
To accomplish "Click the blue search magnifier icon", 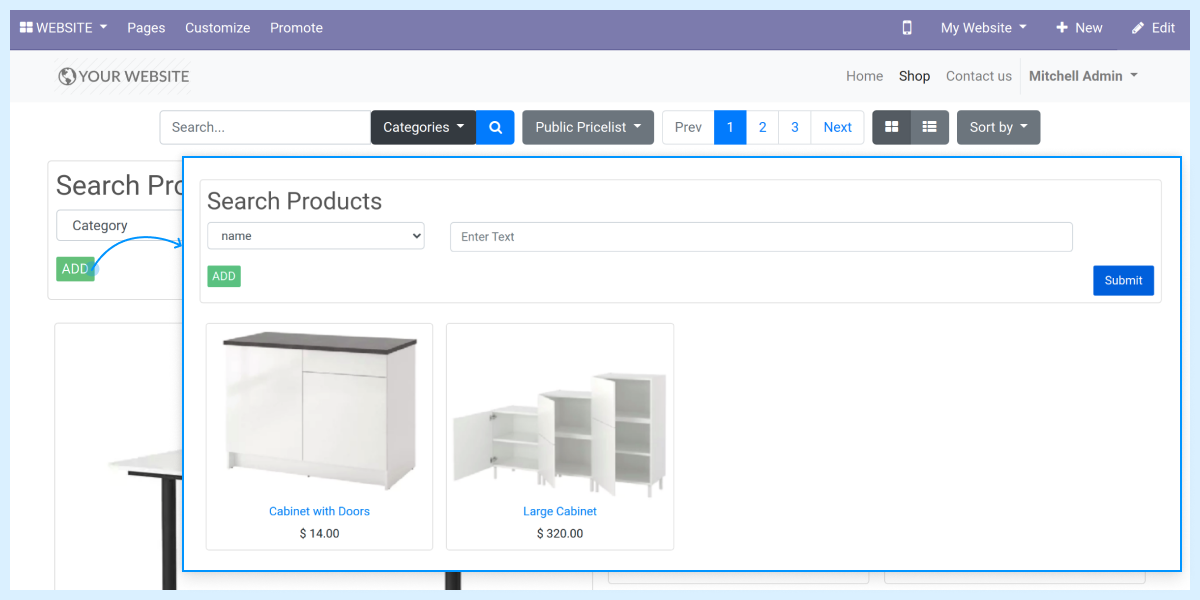I will pos(495,127).
